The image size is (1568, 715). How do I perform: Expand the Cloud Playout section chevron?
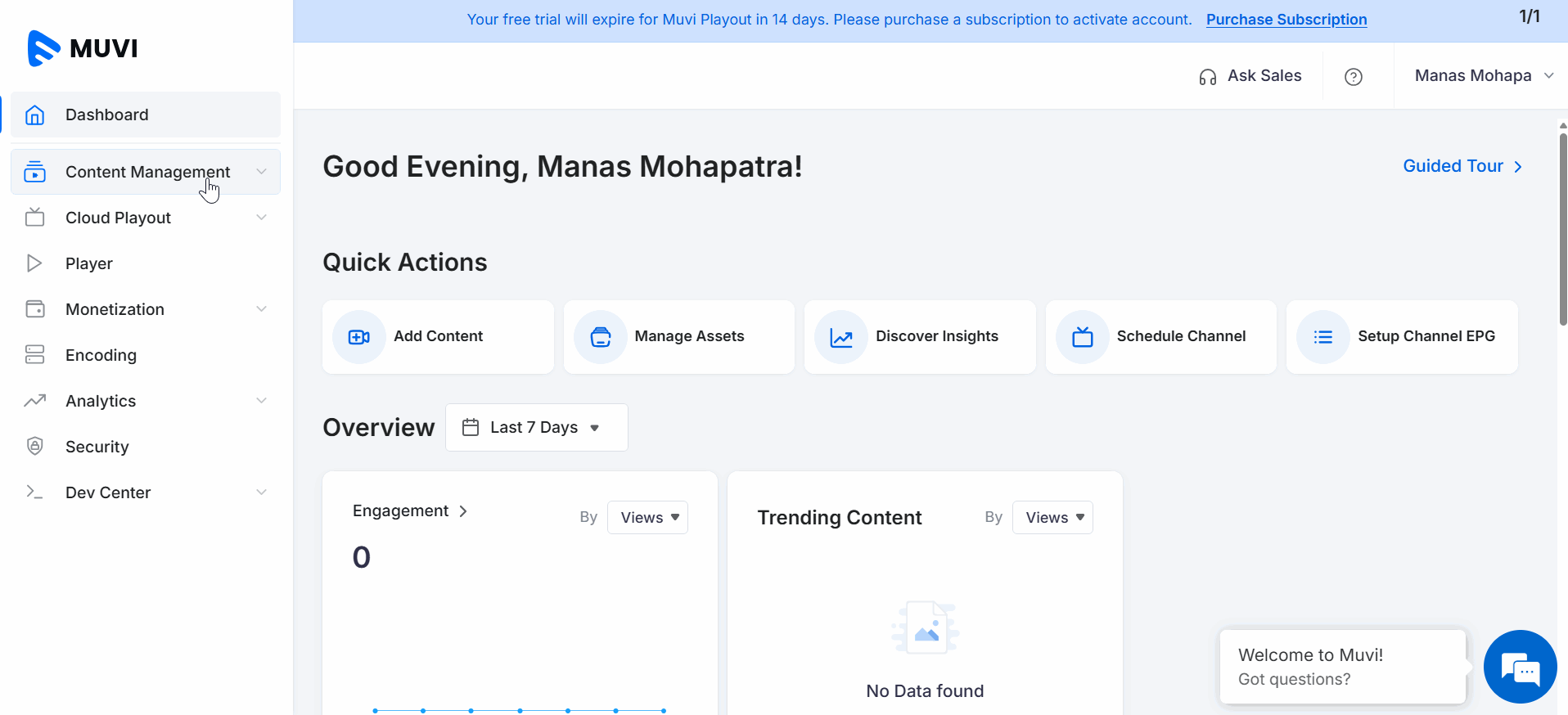(262, 218)
